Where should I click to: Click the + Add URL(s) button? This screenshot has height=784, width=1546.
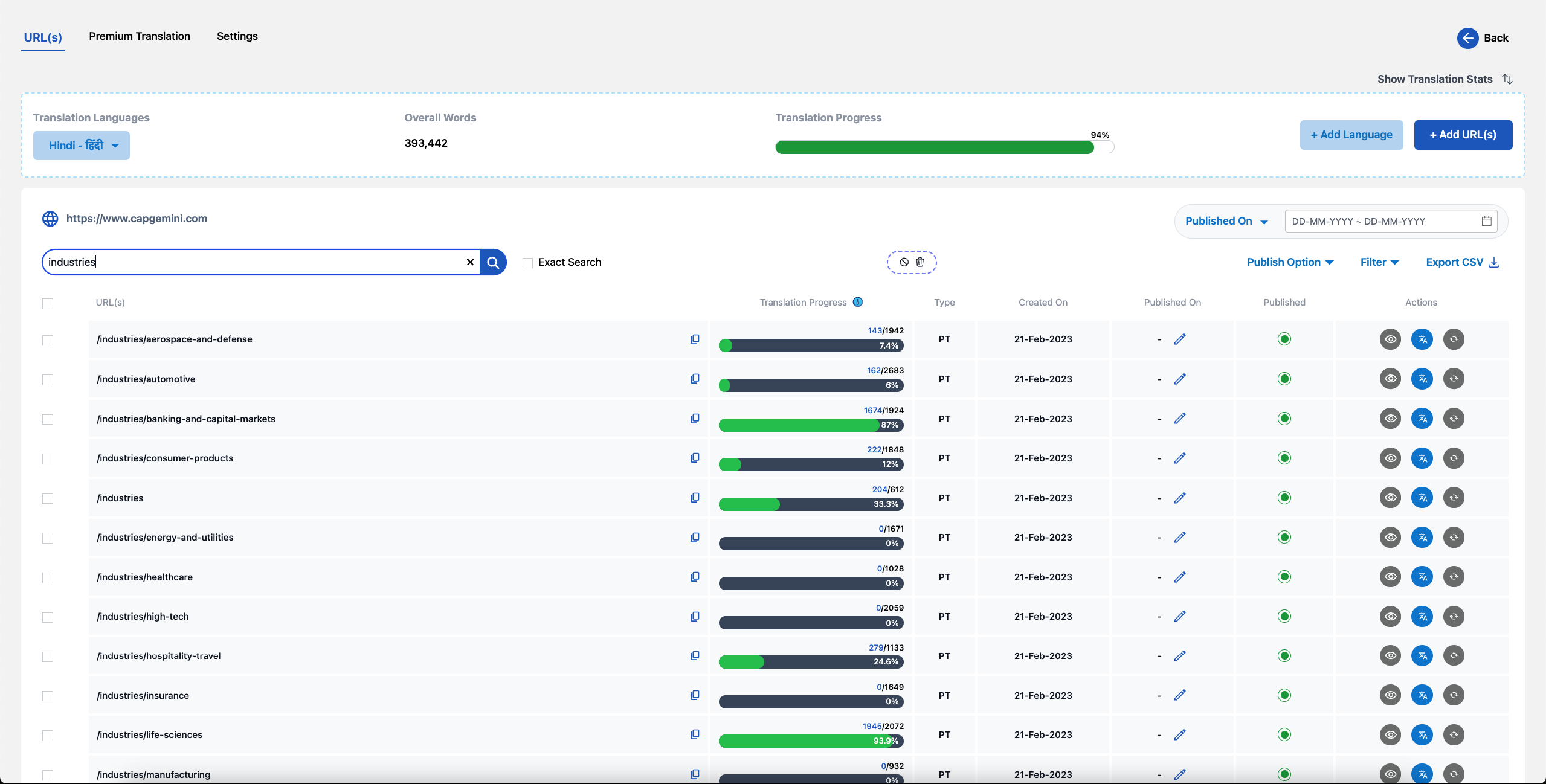1463,135
